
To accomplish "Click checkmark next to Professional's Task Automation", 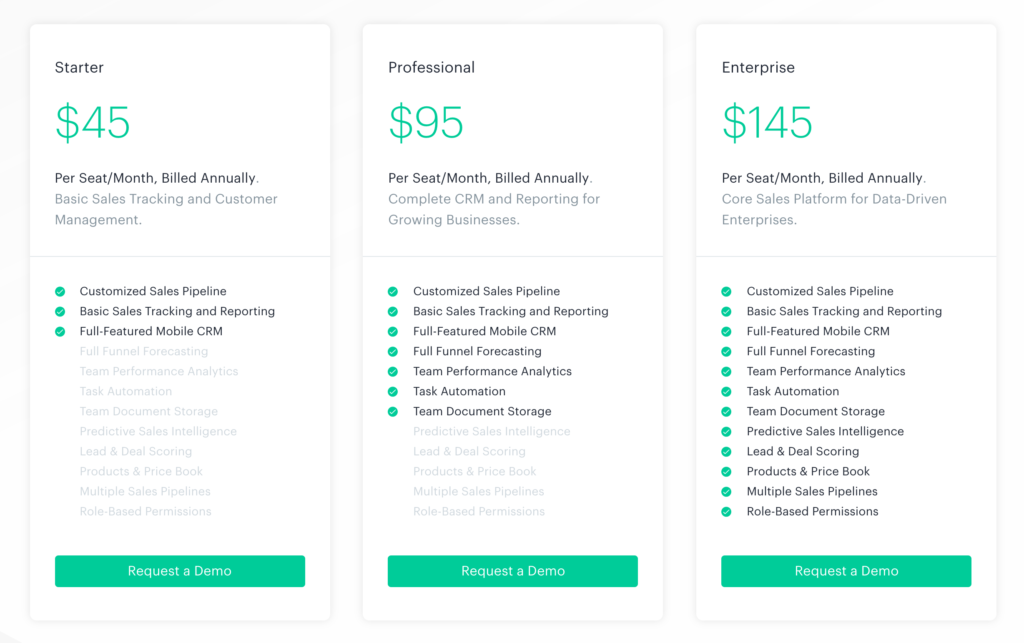I will [x=392, y=392].
